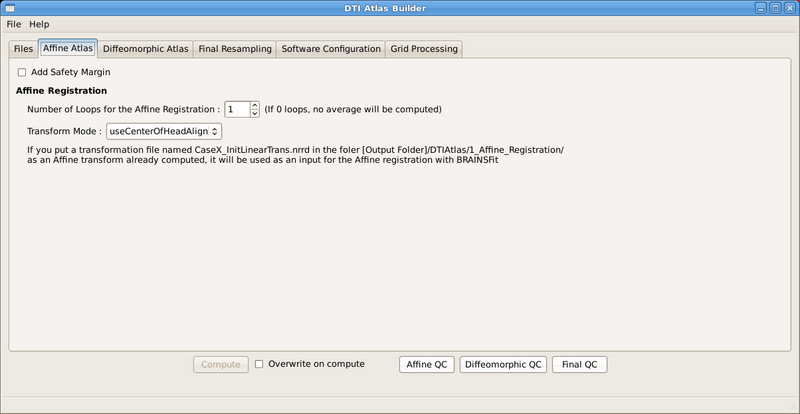
Task: Click the 'Transform Mode :' label
Action: point(64,131)
